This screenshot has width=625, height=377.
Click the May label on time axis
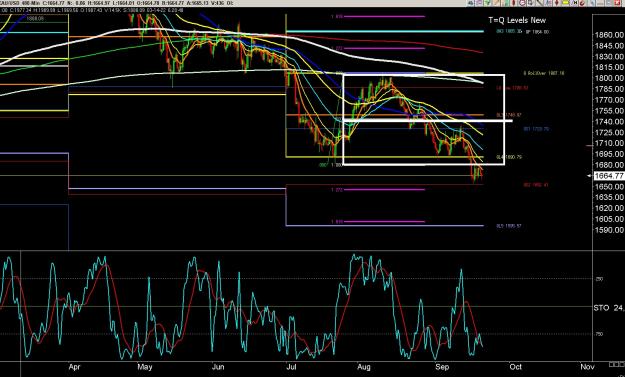point(144,367)
